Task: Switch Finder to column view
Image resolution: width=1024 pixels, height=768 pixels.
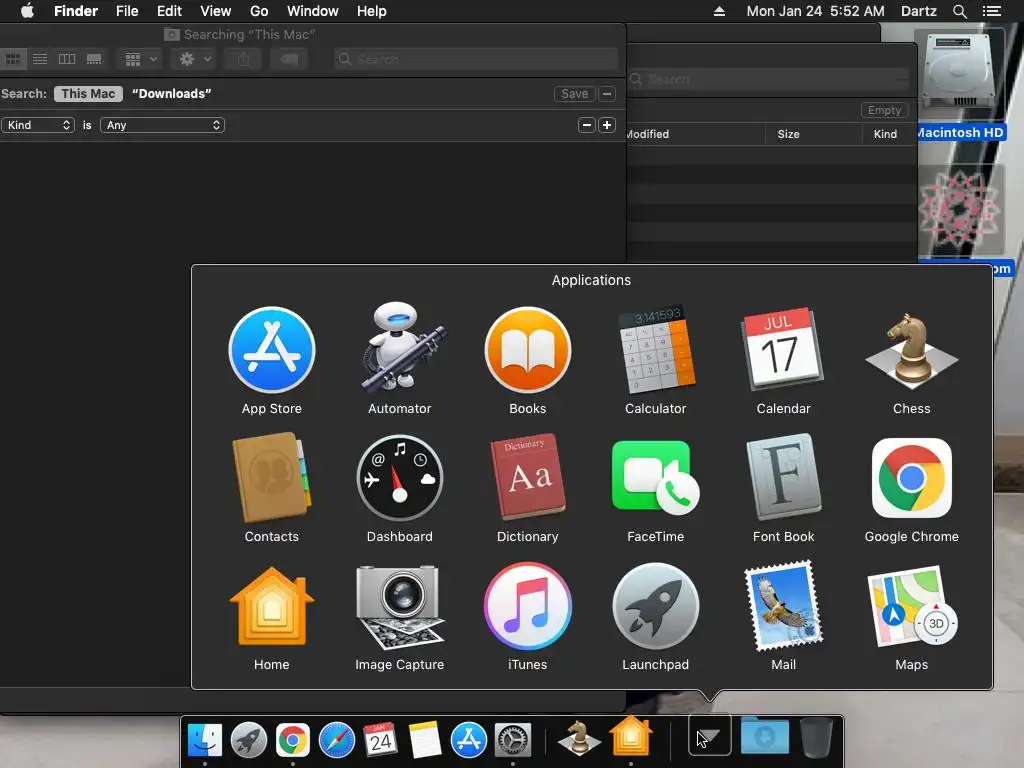Action: (67, 59)
